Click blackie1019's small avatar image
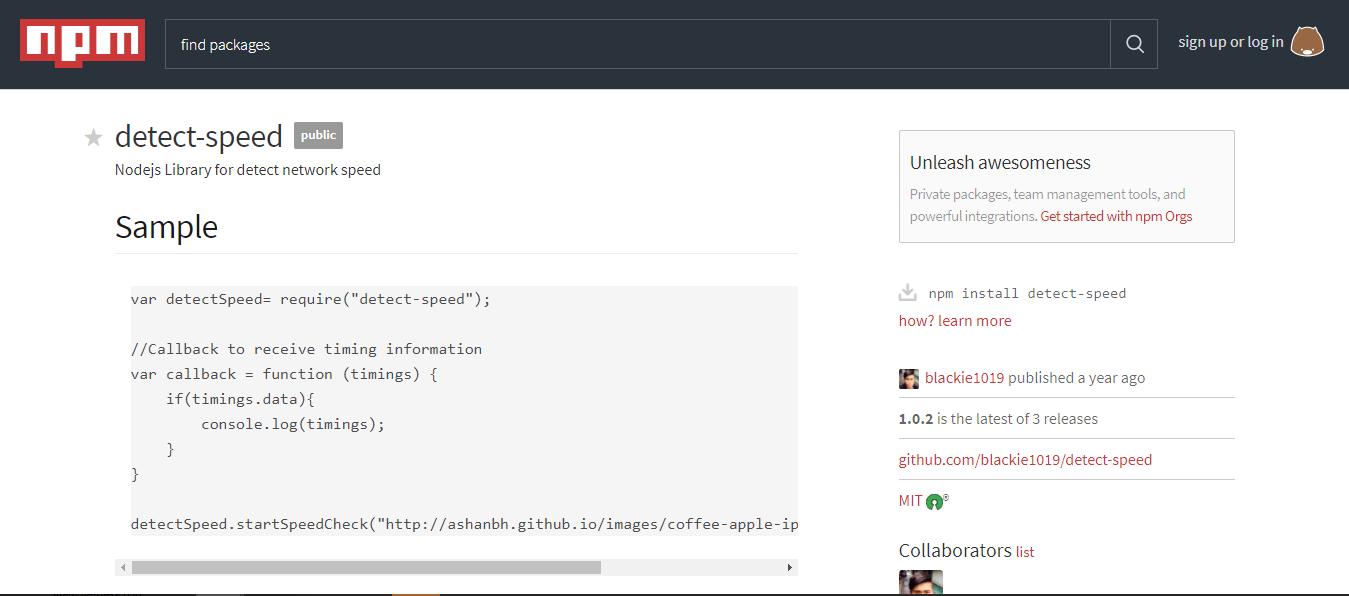The height and width of the screenshot is (596, 1349). [908, 378]
